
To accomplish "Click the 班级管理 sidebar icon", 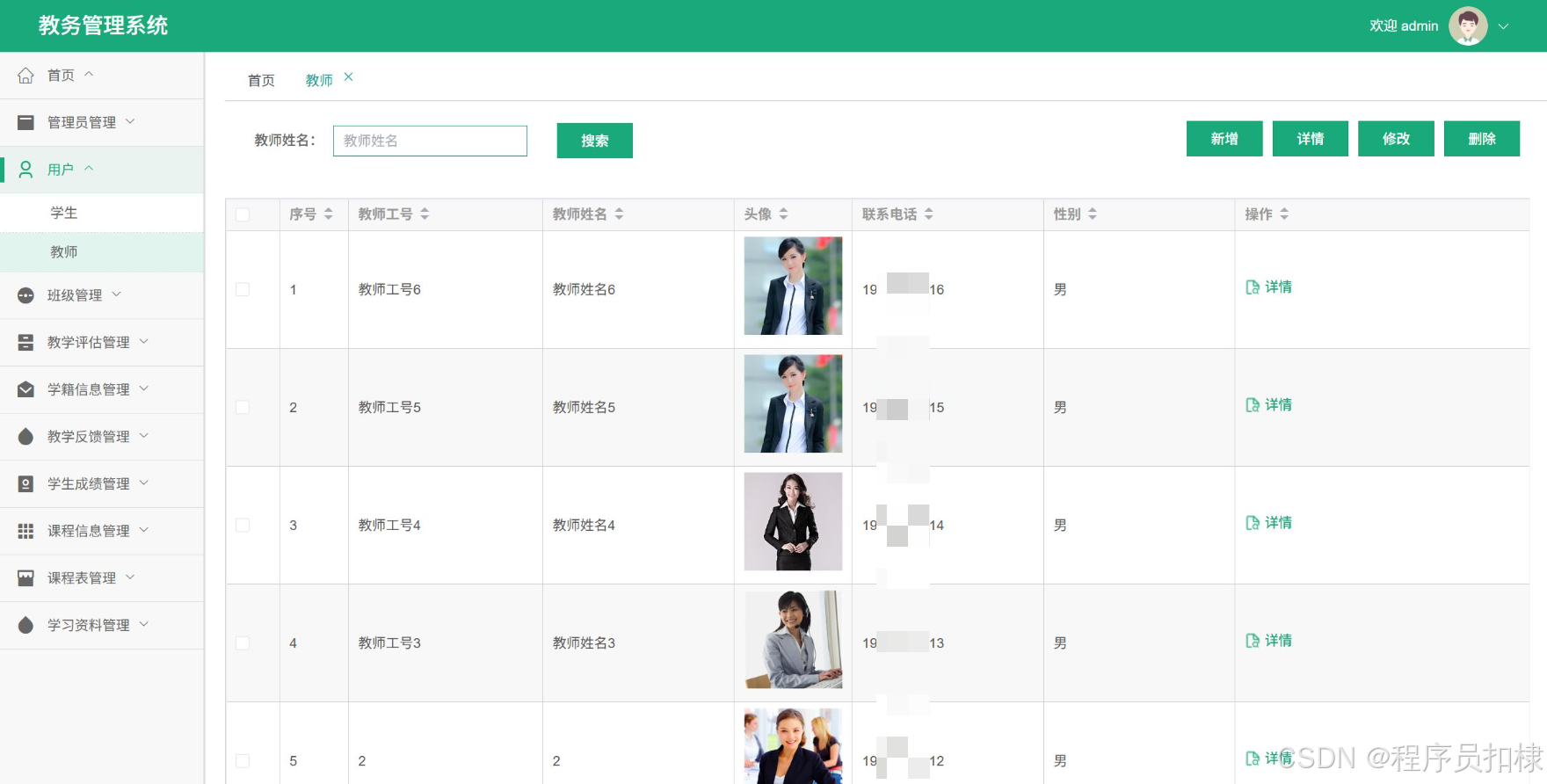I will point(26,295).
